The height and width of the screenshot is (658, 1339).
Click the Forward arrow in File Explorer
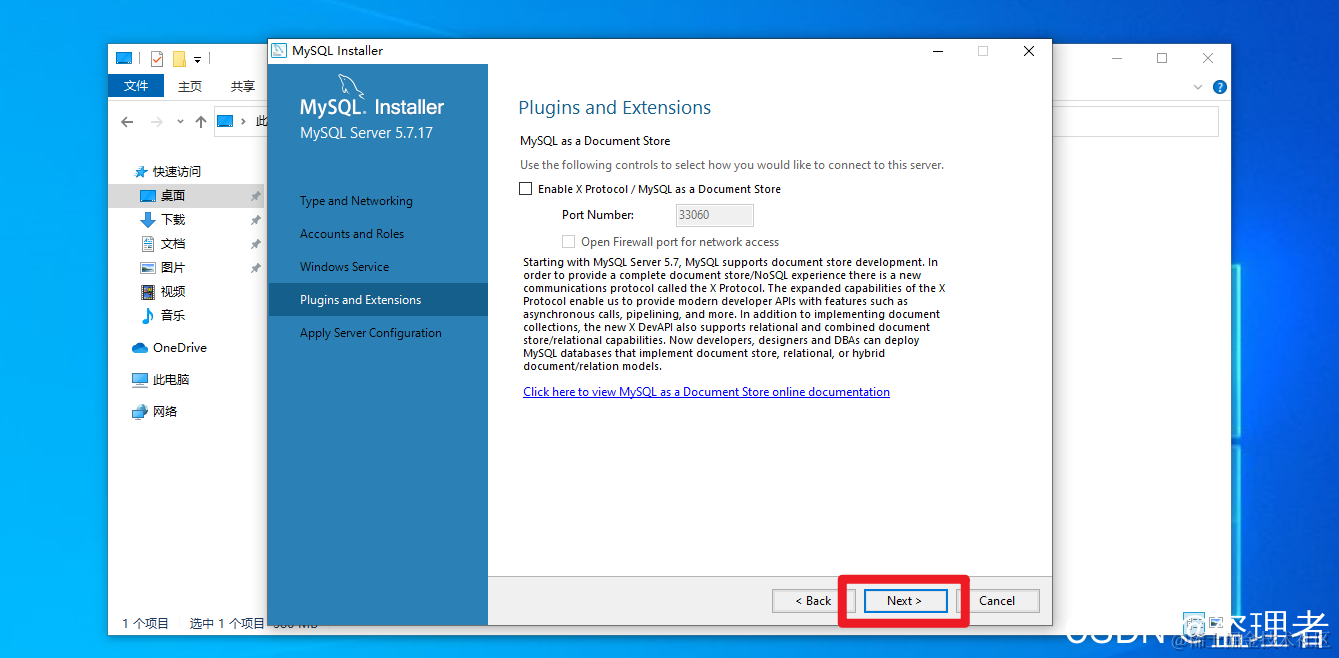coord(156,122)
